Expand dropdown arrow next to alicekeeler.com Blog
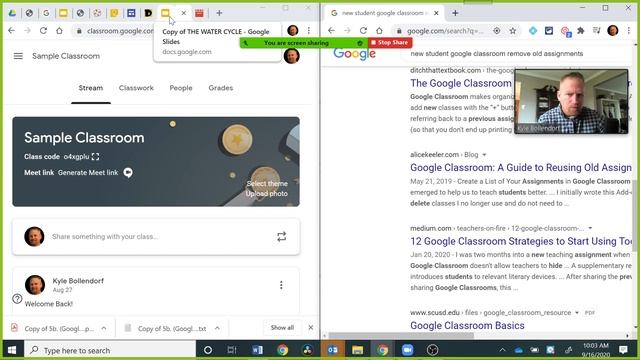 pos(484,155)
